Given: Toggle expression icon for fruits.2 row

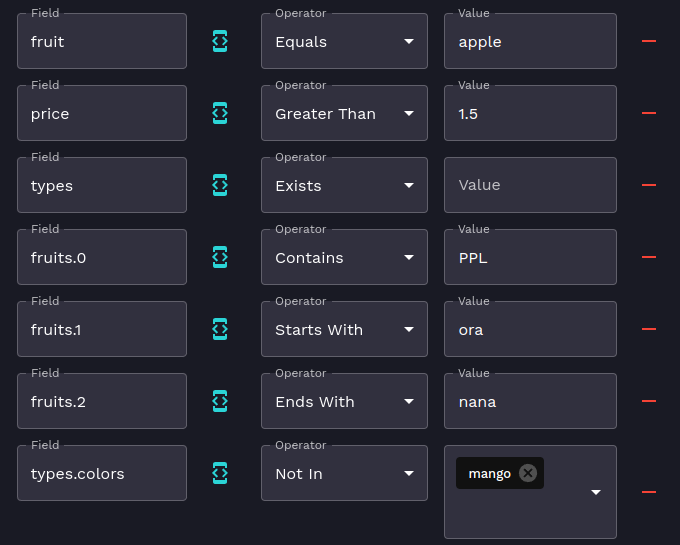Looking at the screenshot, I should 220,401.
